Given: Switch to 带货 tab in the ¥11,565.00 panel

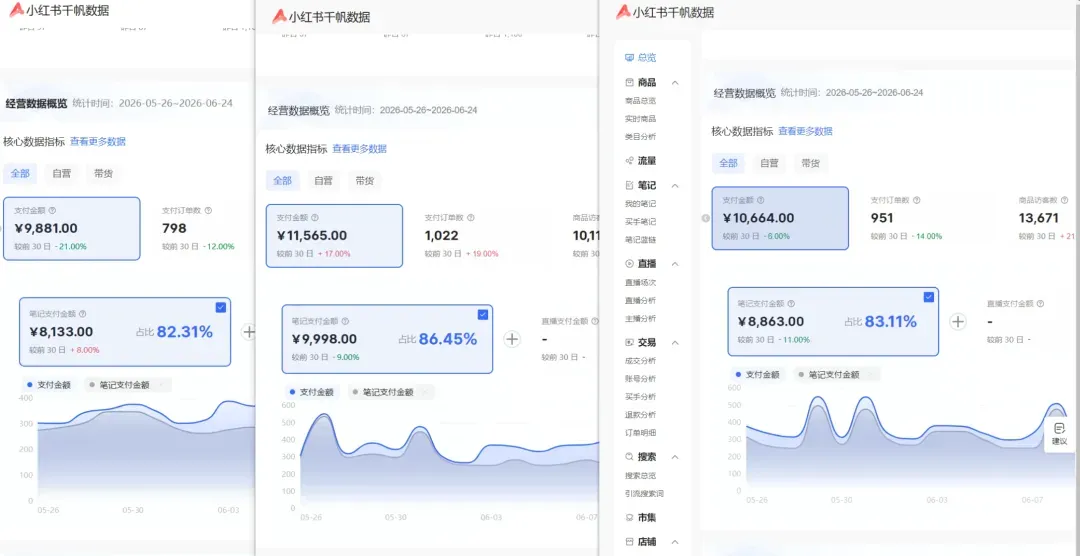Looking at the screenshot, I should tap(365, 181).
